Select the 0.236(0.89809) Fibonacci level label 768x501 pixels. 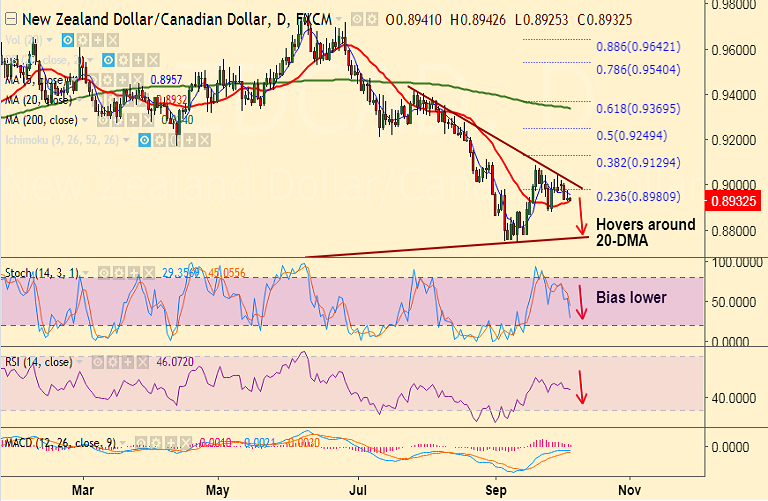coord(638,197)
